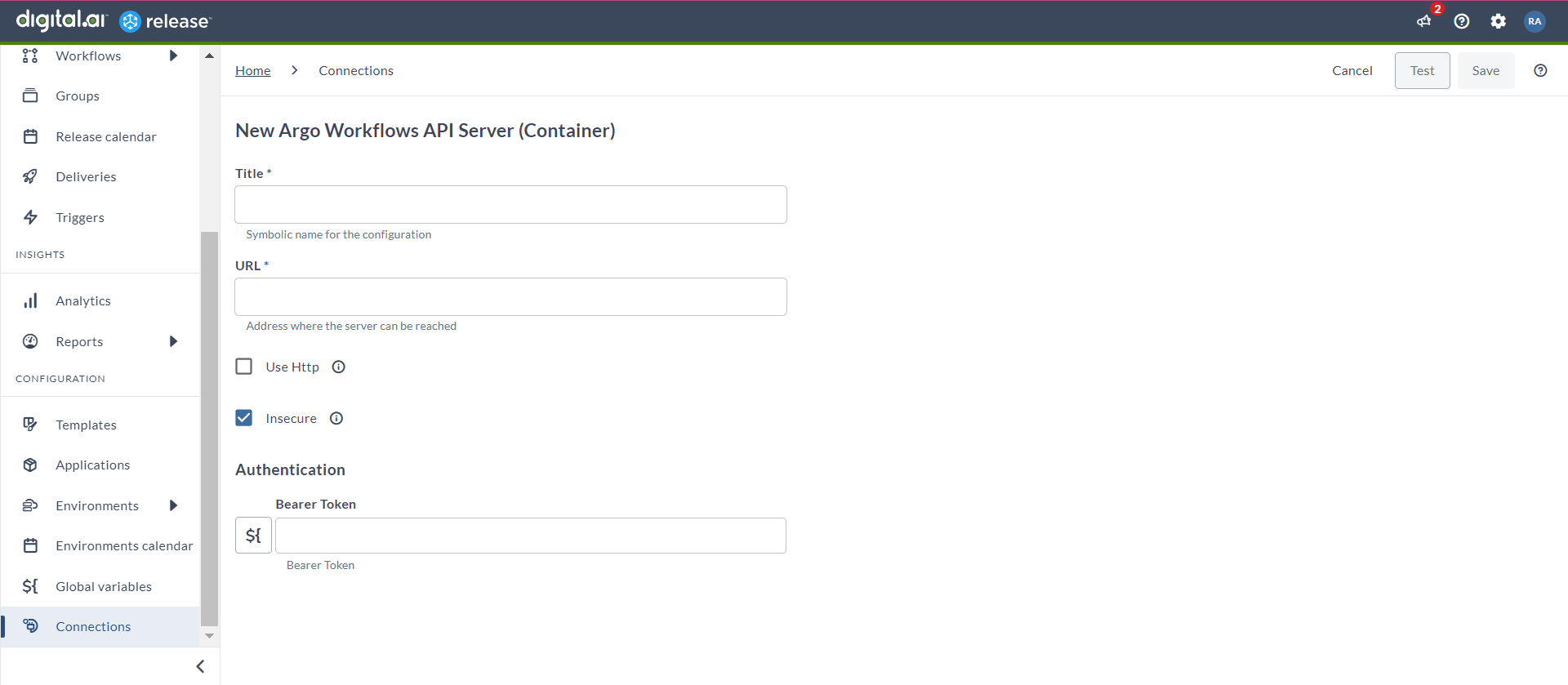The height and width of the screenshot is (685, 1568).
Task: Click the Global variables icon
Action: click(x=30, y=586)
